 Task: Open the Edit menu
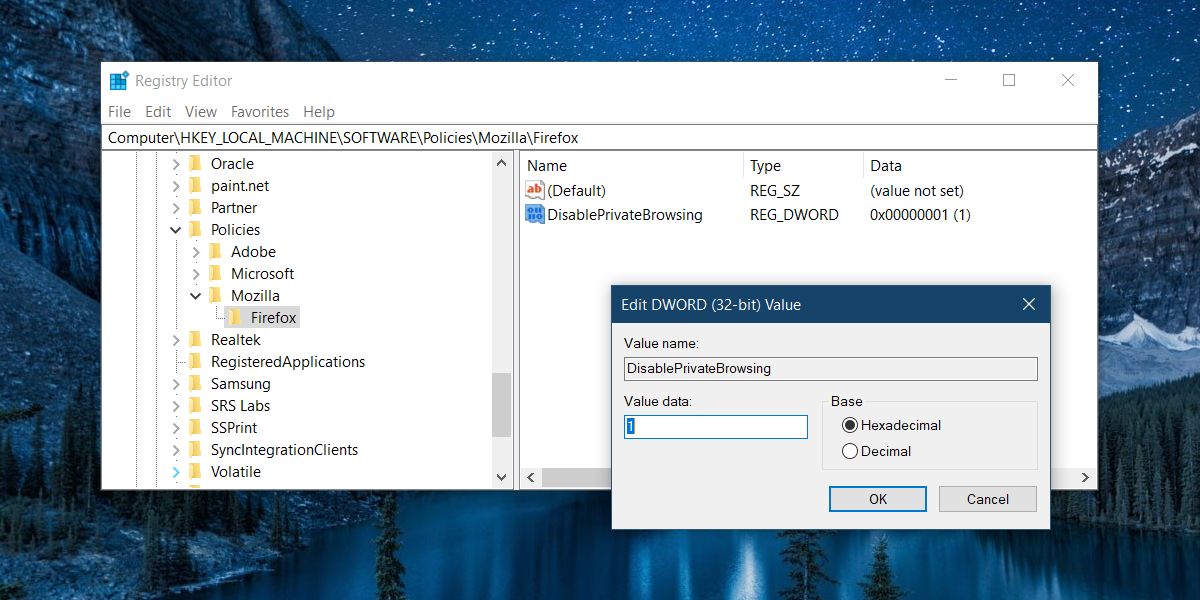click(158, 112)
